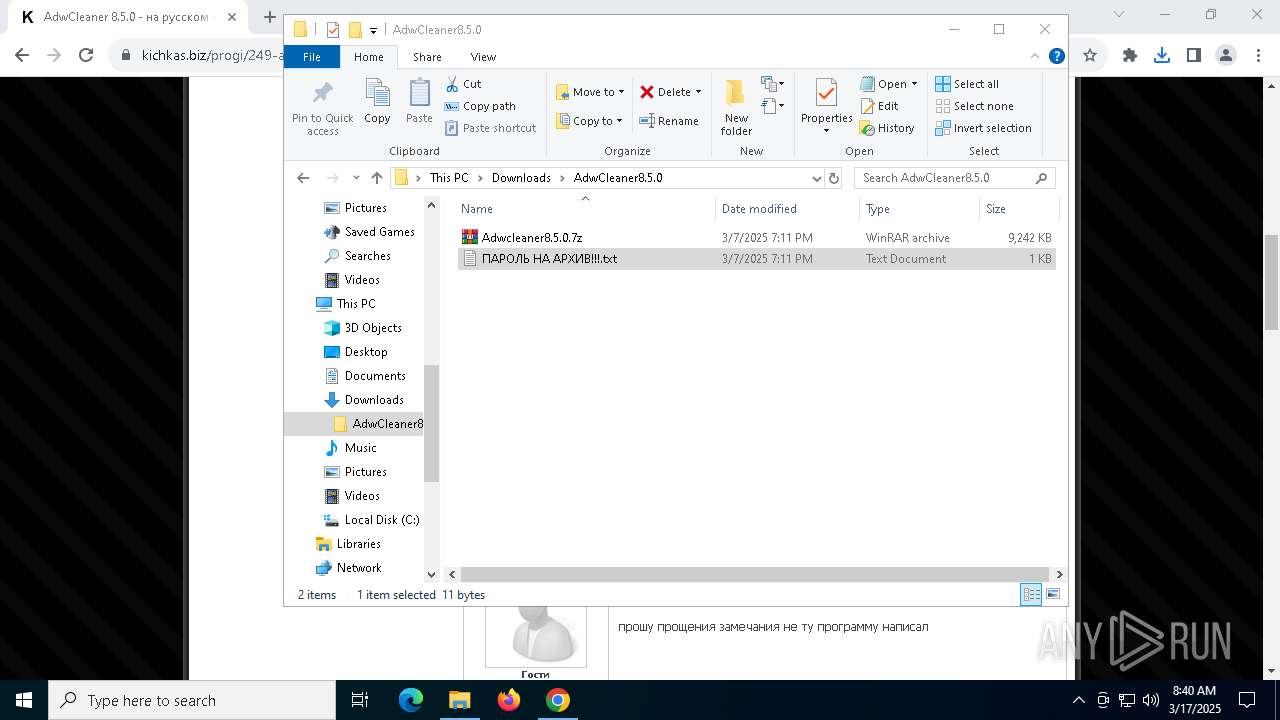Open the Quick Access Toolbar customize dropdown
The image size is (1280, 720).
(373, 30)
